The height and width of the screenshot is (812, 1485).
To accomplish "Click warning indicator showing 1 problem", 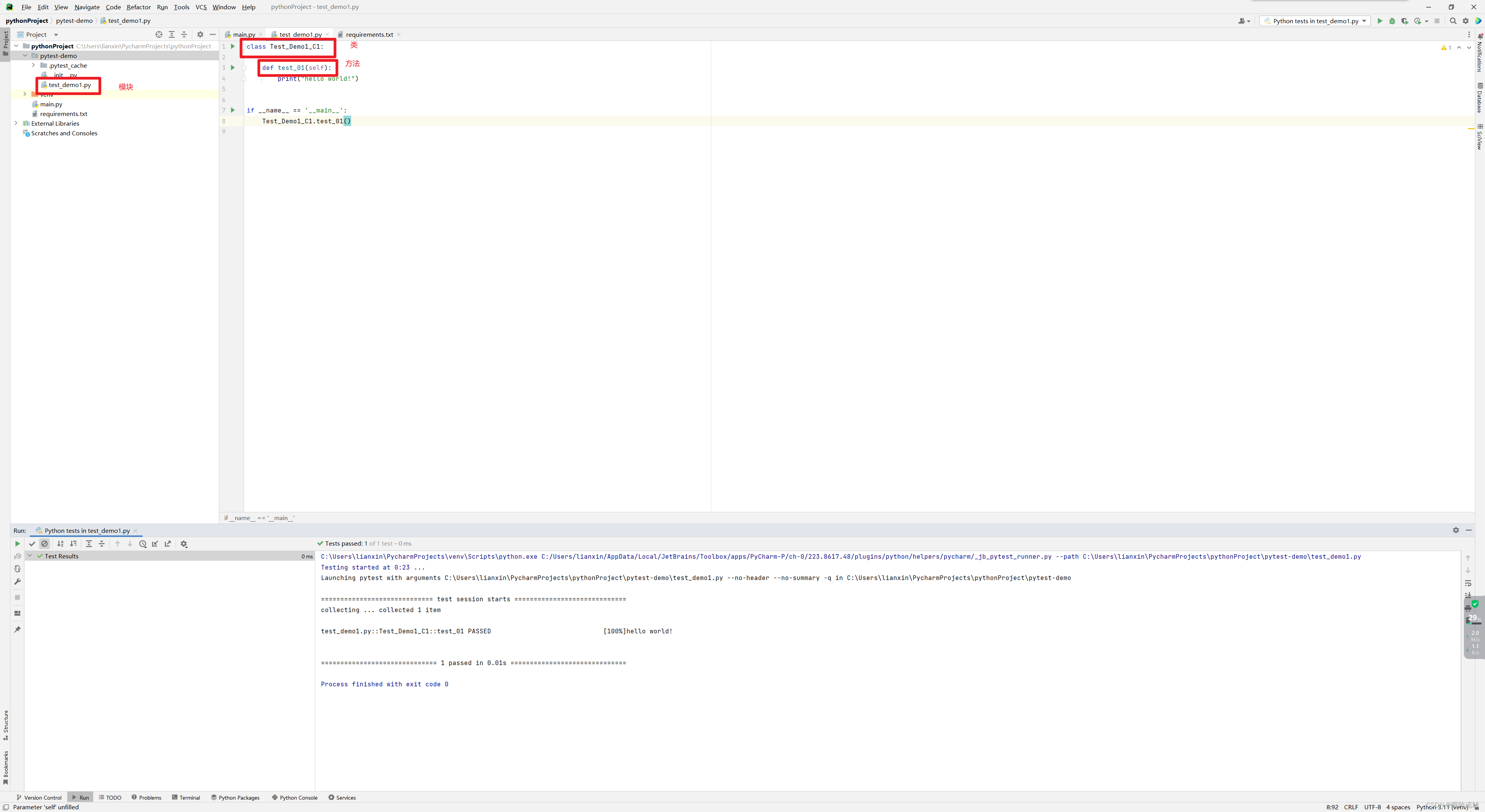I will (x=1446, y=48).
